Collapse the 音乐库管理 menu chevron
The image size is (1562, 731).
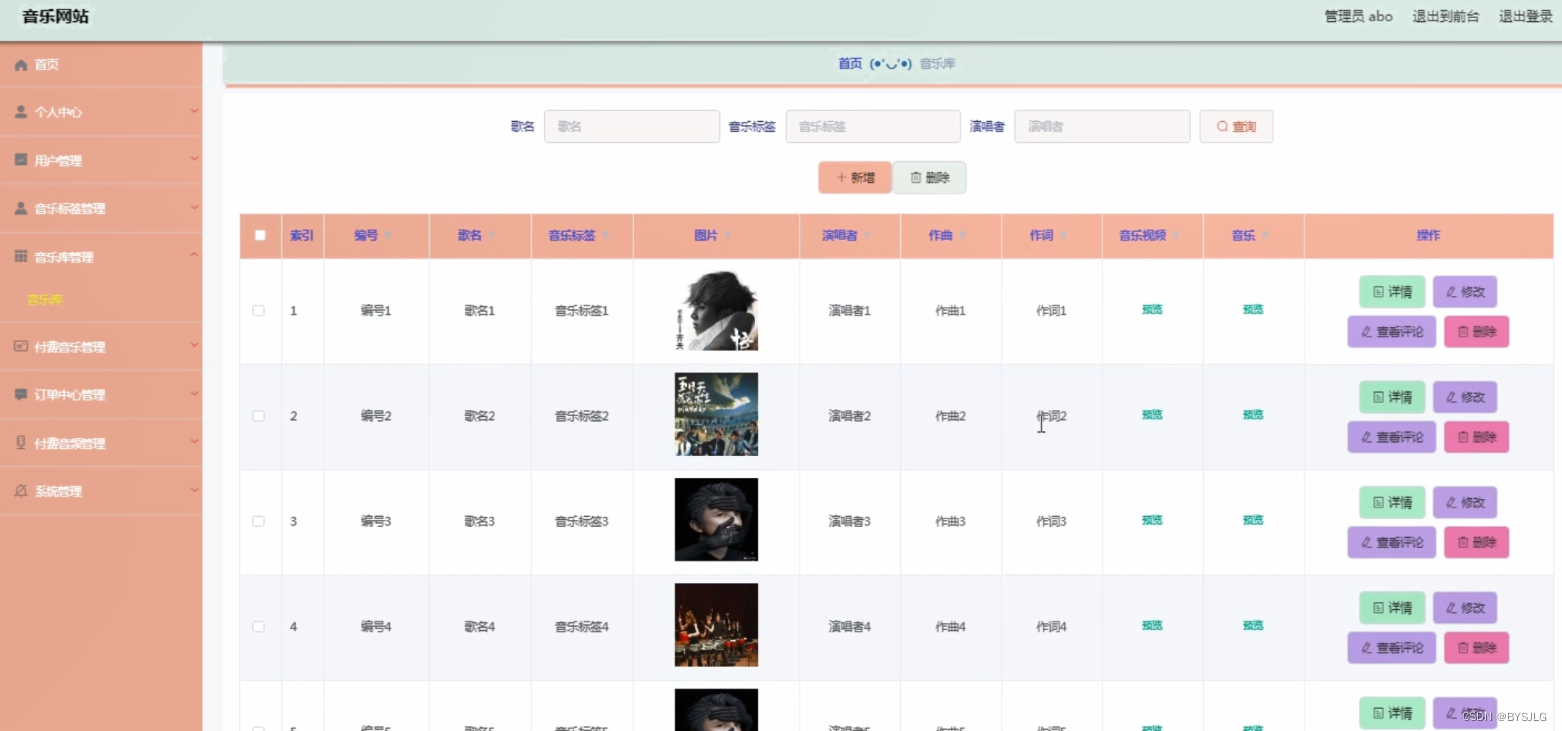(x=195, y=256)
